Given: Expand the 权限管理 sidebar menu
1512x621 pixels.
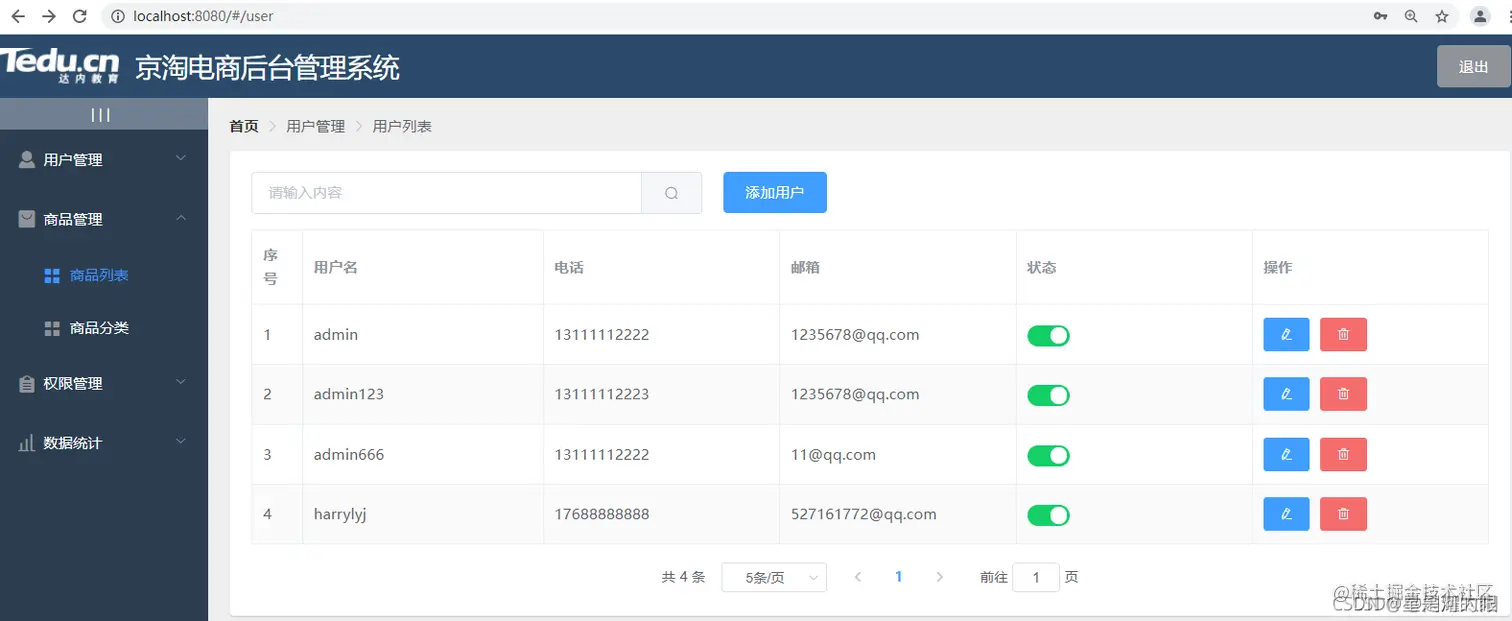Looking at the screenshot, I should (104, 383).
